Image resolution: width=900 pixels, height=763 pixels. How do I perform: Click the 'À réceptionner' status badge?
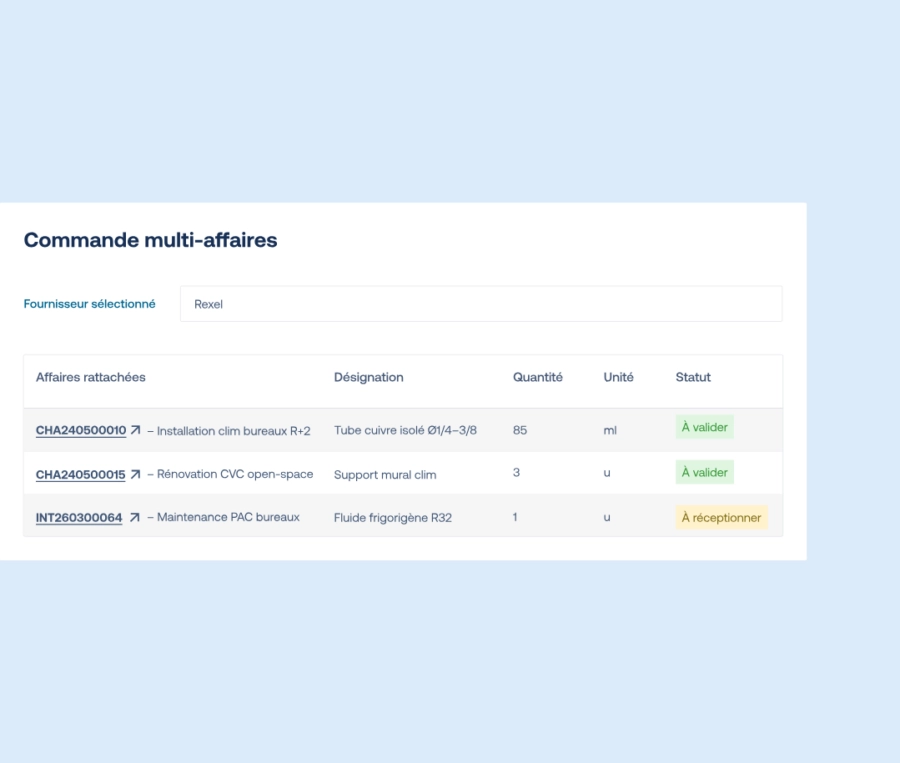(x=721, y=517)
